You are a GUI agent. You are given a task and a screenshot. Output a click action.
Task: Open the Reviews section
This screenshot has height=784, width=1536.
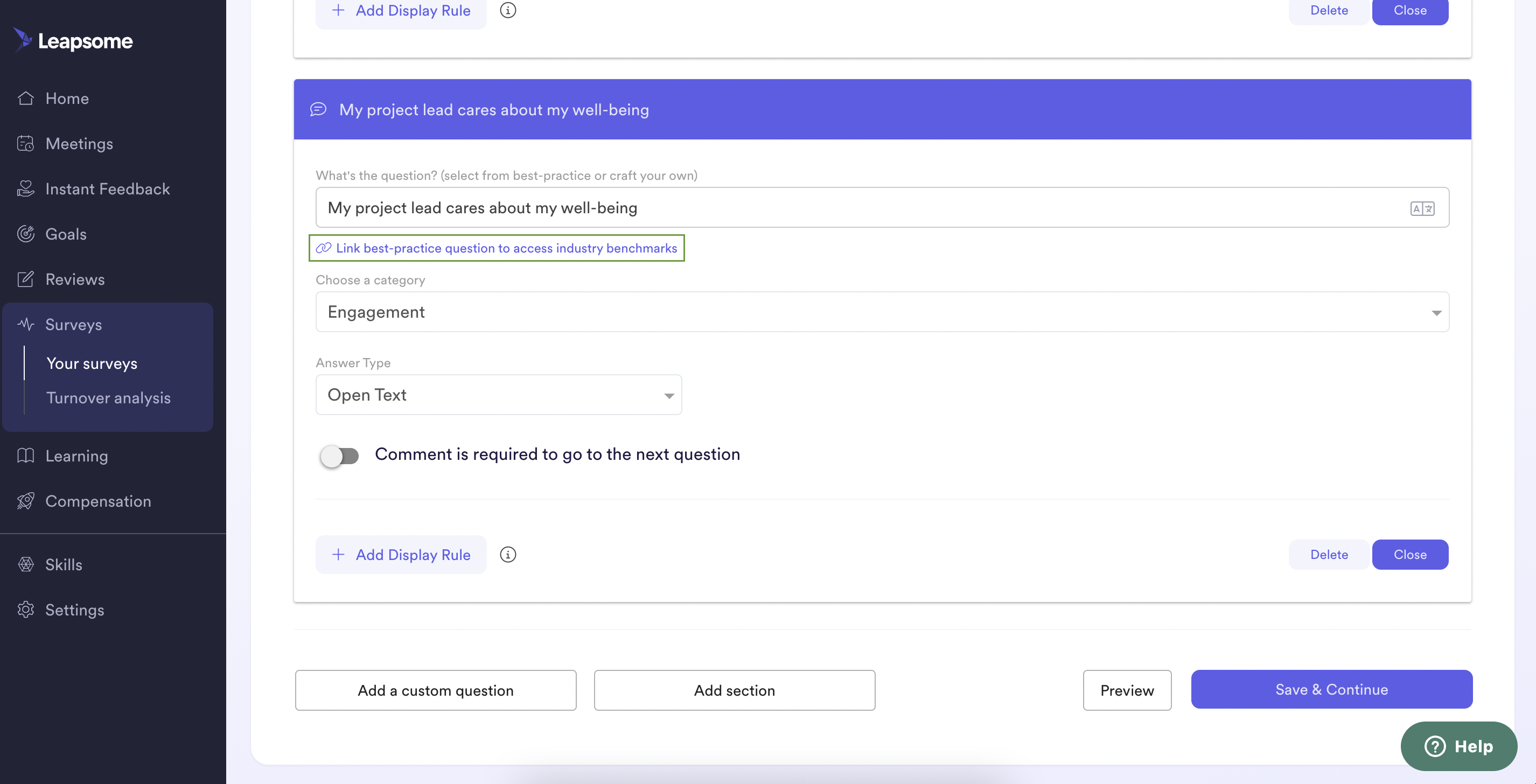coord(75,279)
